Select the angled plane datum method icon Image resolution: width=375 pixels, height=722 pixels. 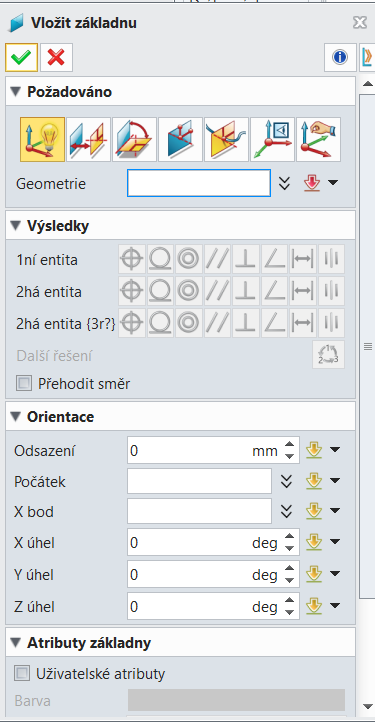point(135,140)
